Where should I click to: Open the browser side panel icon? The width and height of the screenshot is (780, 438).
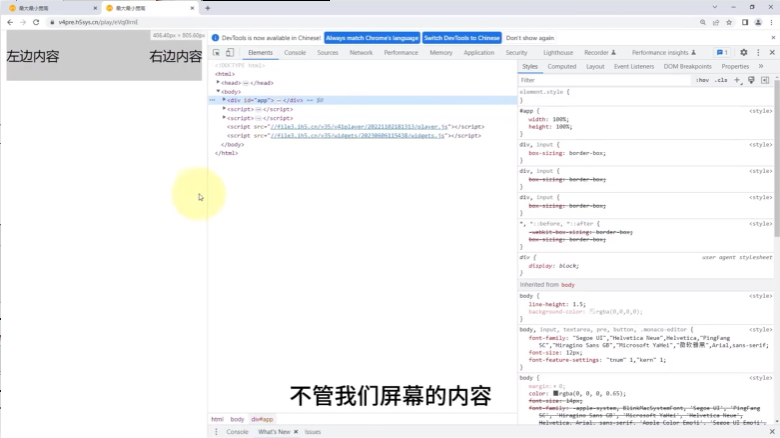[x=745, y=22]
